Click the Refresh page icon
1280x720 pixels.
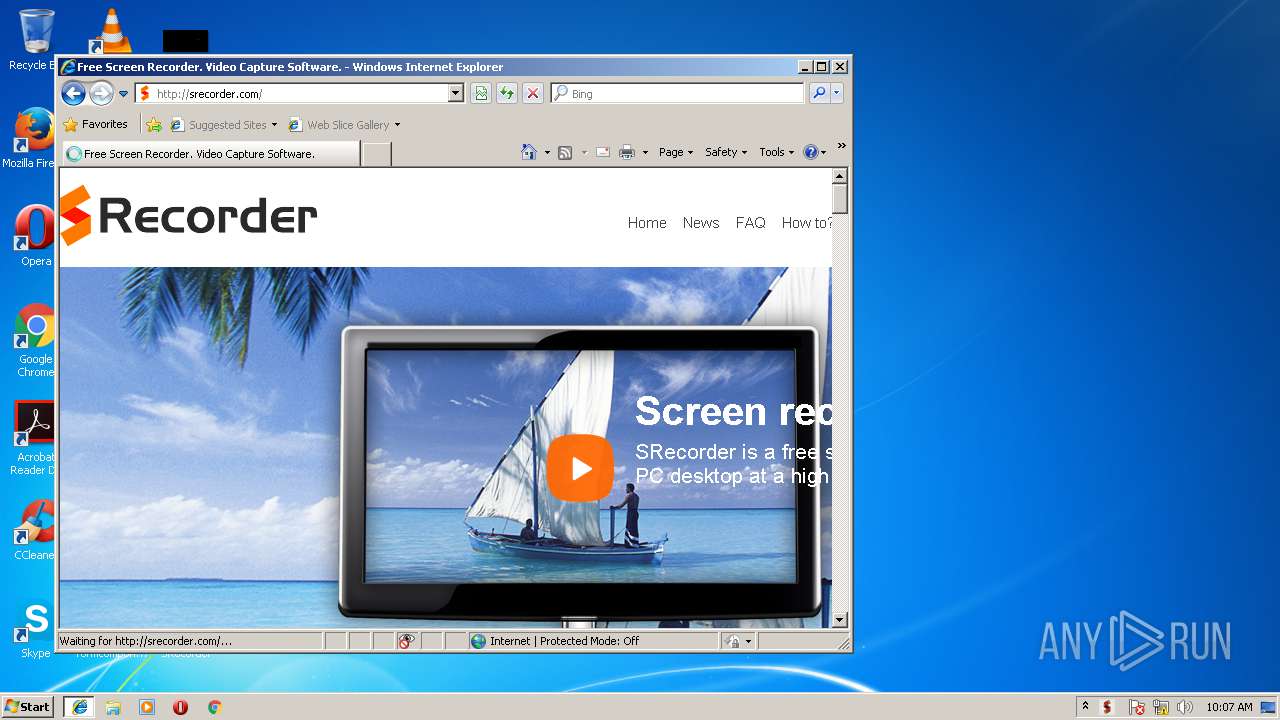click(507, 93)
